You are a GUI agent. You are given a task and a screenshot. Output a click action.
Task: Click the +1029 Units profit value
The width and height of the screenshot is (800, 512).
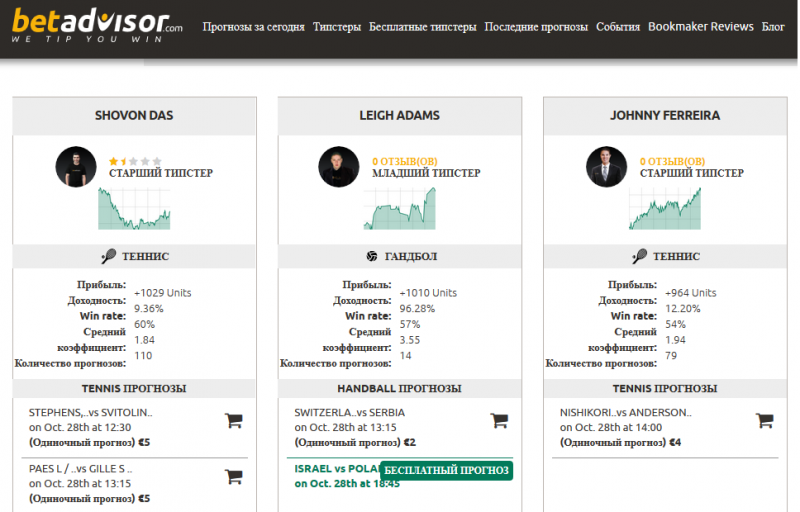click(x=163, y=293)
